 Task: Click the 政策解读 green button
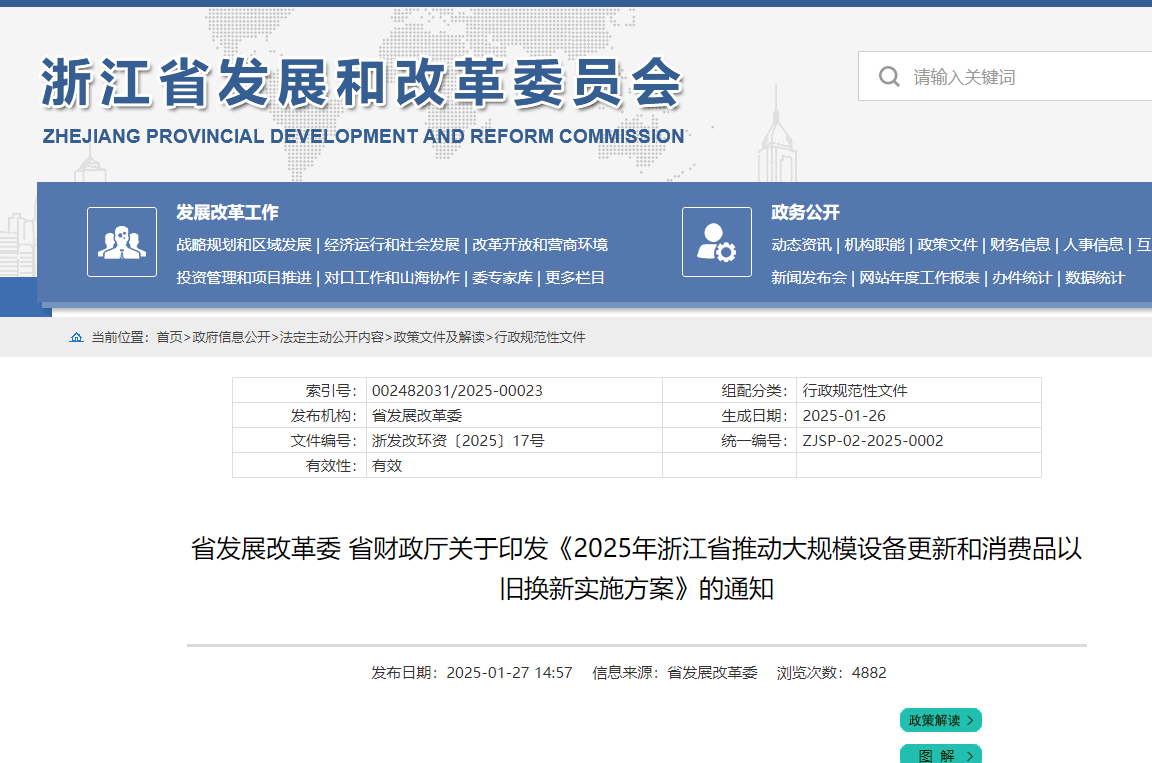(940, 720)
